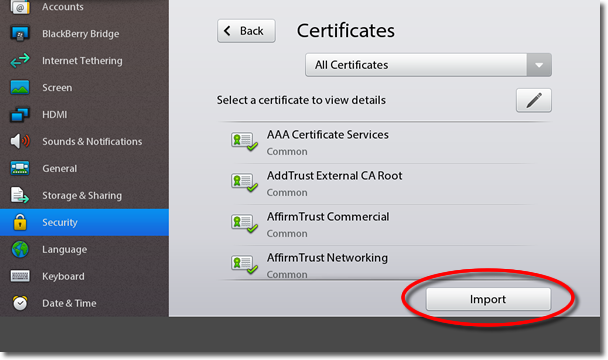The width and height of the screenshot is (608, 360).
Task: Click the Language globe icon
Action: 19,249
